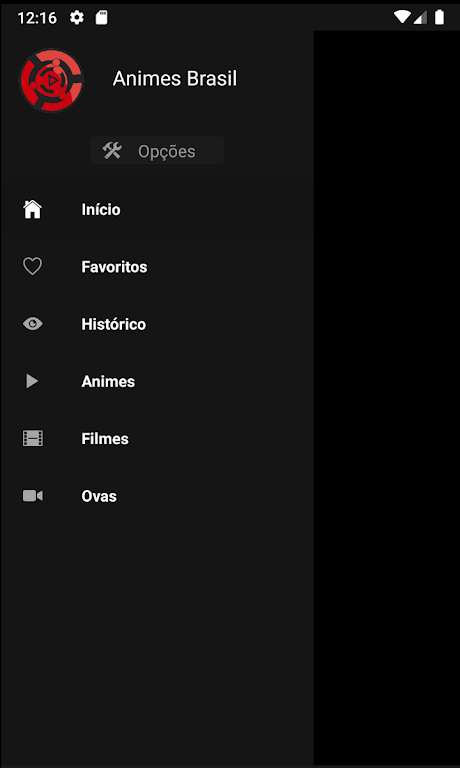Select the heart icon beside Favoritos
460x768 pixels.
coord(32,266)
